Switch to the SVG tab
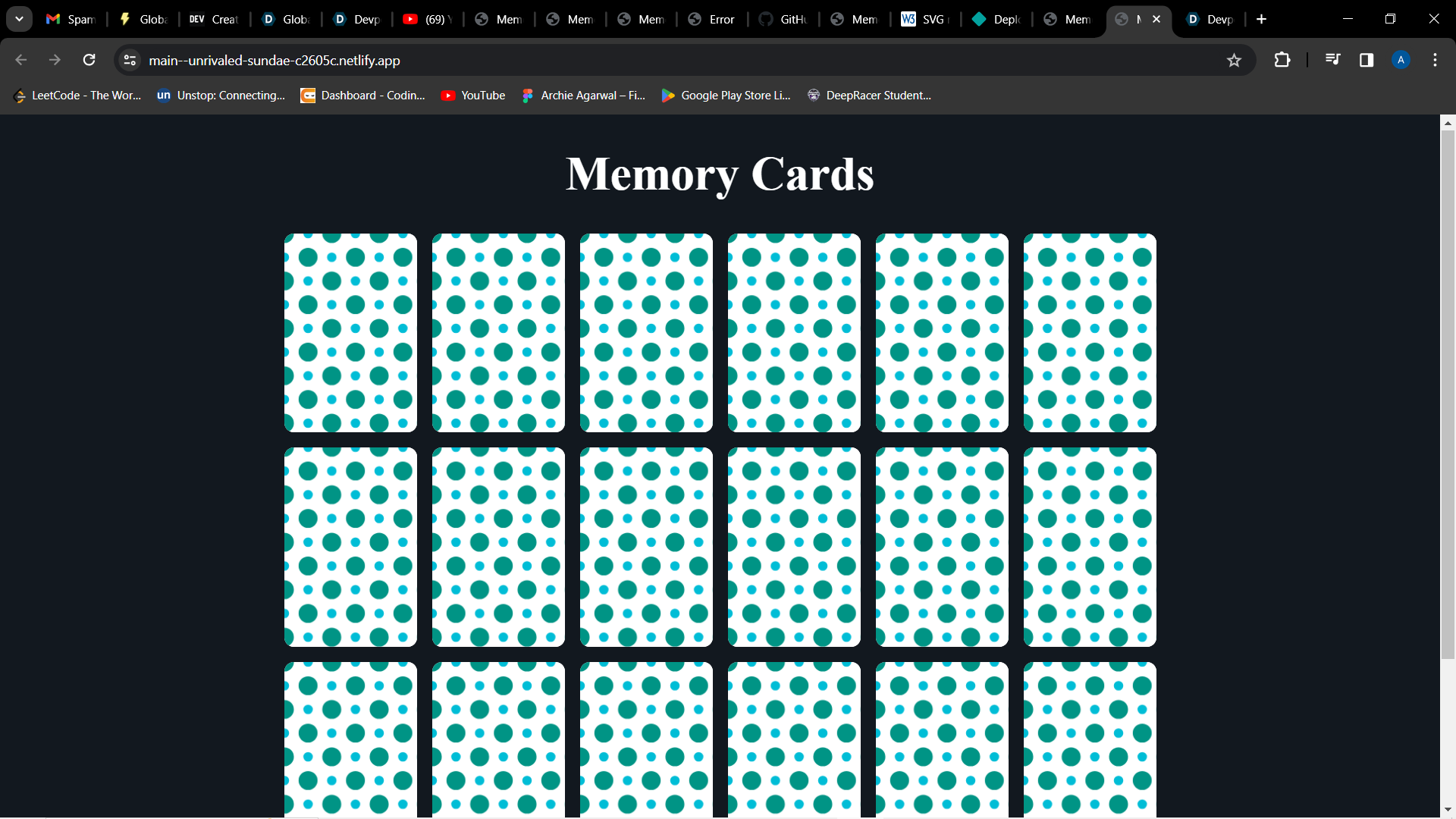The width and height of the screenshot is (1456, 819). pos(926,19)
